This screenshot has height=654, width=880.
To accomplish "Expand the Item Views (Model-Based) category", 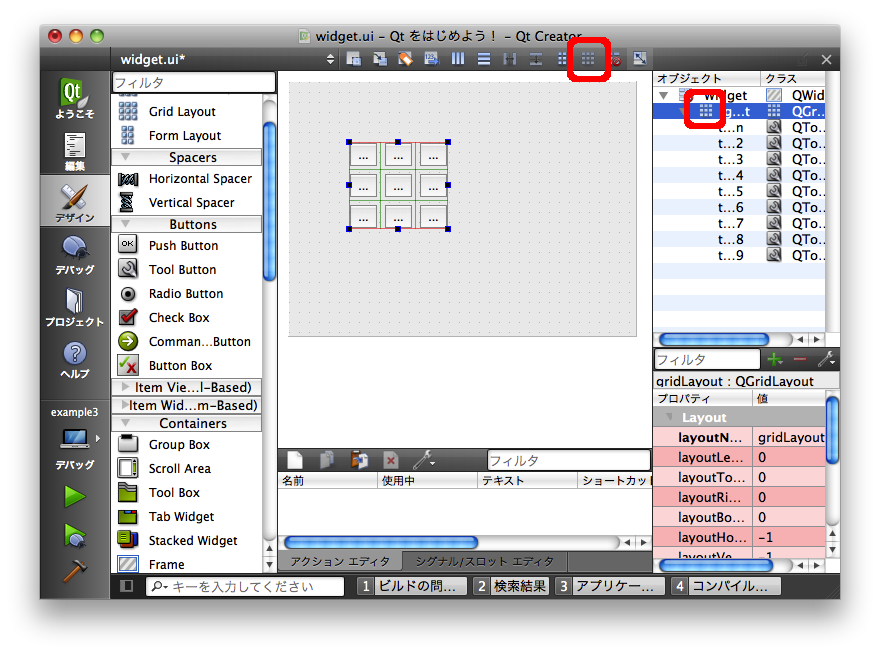I will (126, 387).
